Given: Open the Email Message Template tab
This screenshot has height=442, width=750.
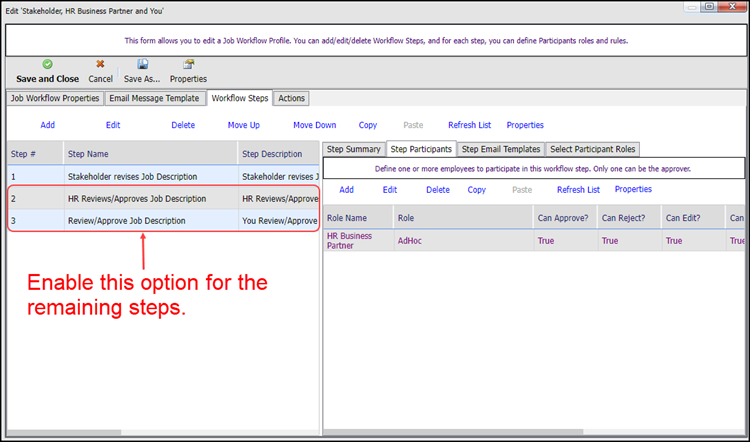Looking at the screenshot, I should tap(154, 98).
